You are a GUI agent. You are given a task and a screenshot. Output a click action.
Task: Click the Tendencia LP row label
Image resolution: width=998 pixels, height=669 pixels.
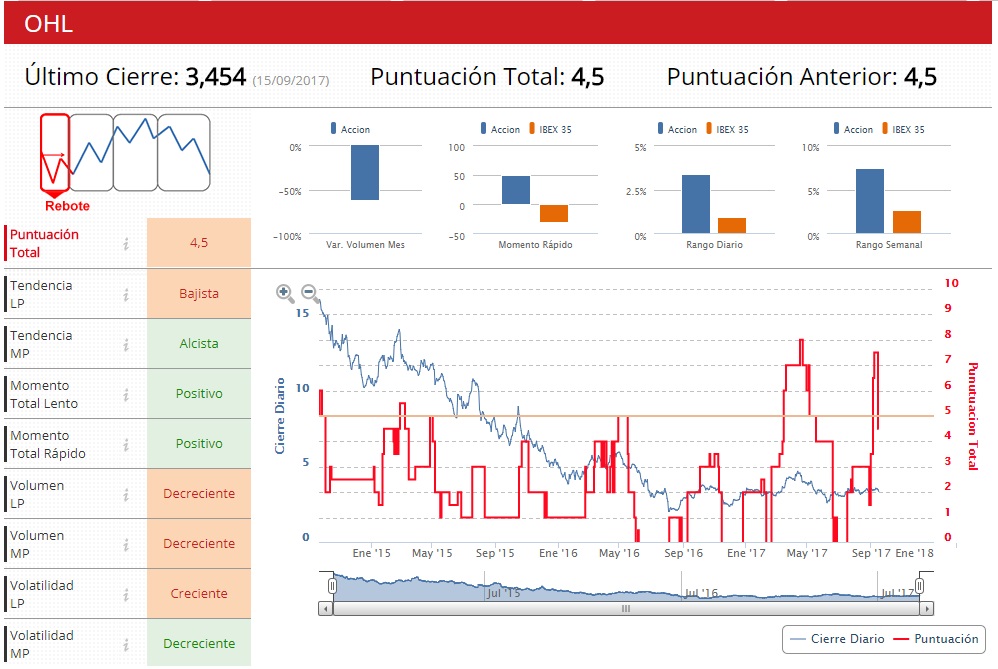(x=41, y=294)
